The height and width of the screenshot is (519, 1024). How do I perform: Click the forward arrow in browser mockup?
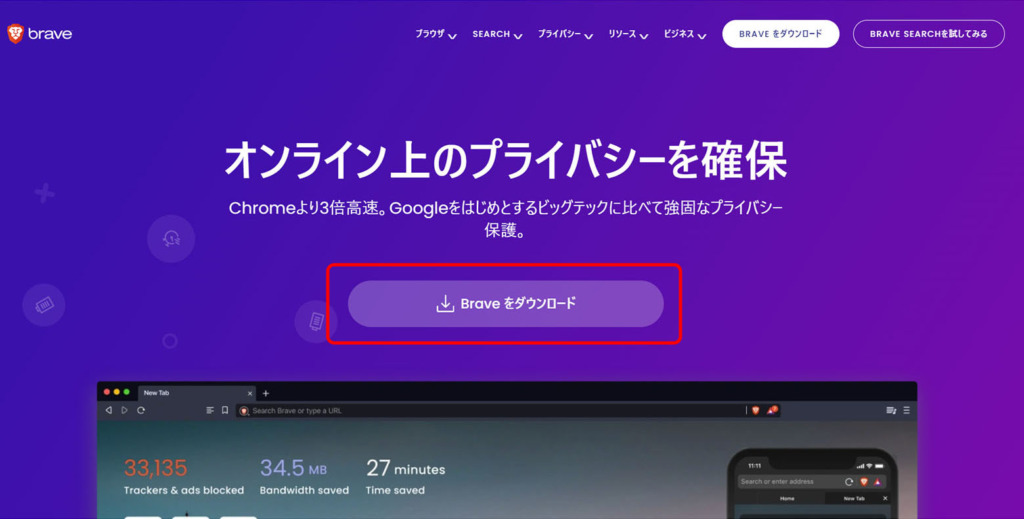[x=124, y=410]
